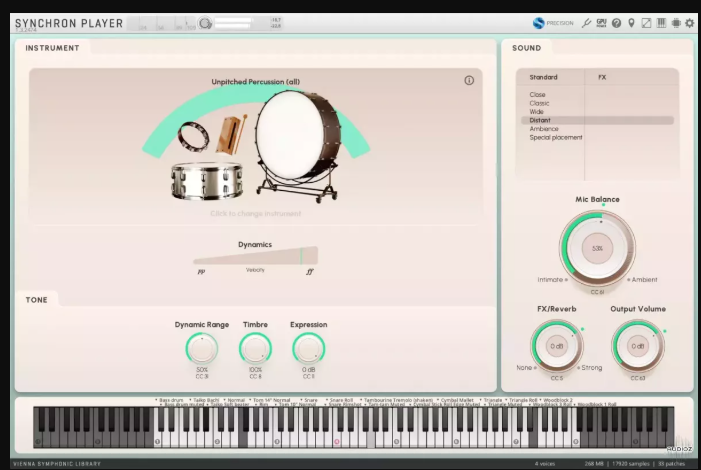Click the 0 dB value under Expression
The image size is (701, 470).
(308, 370)
